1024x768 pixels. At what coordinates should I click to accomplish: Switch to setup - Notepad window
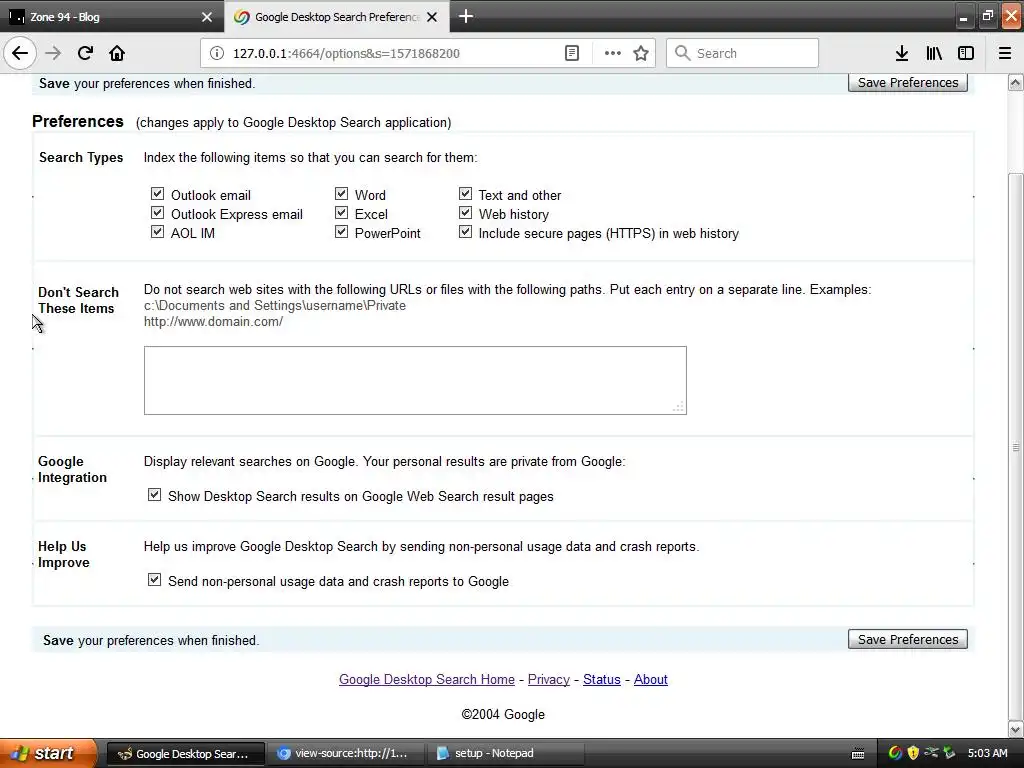click(x=505, y=754)
